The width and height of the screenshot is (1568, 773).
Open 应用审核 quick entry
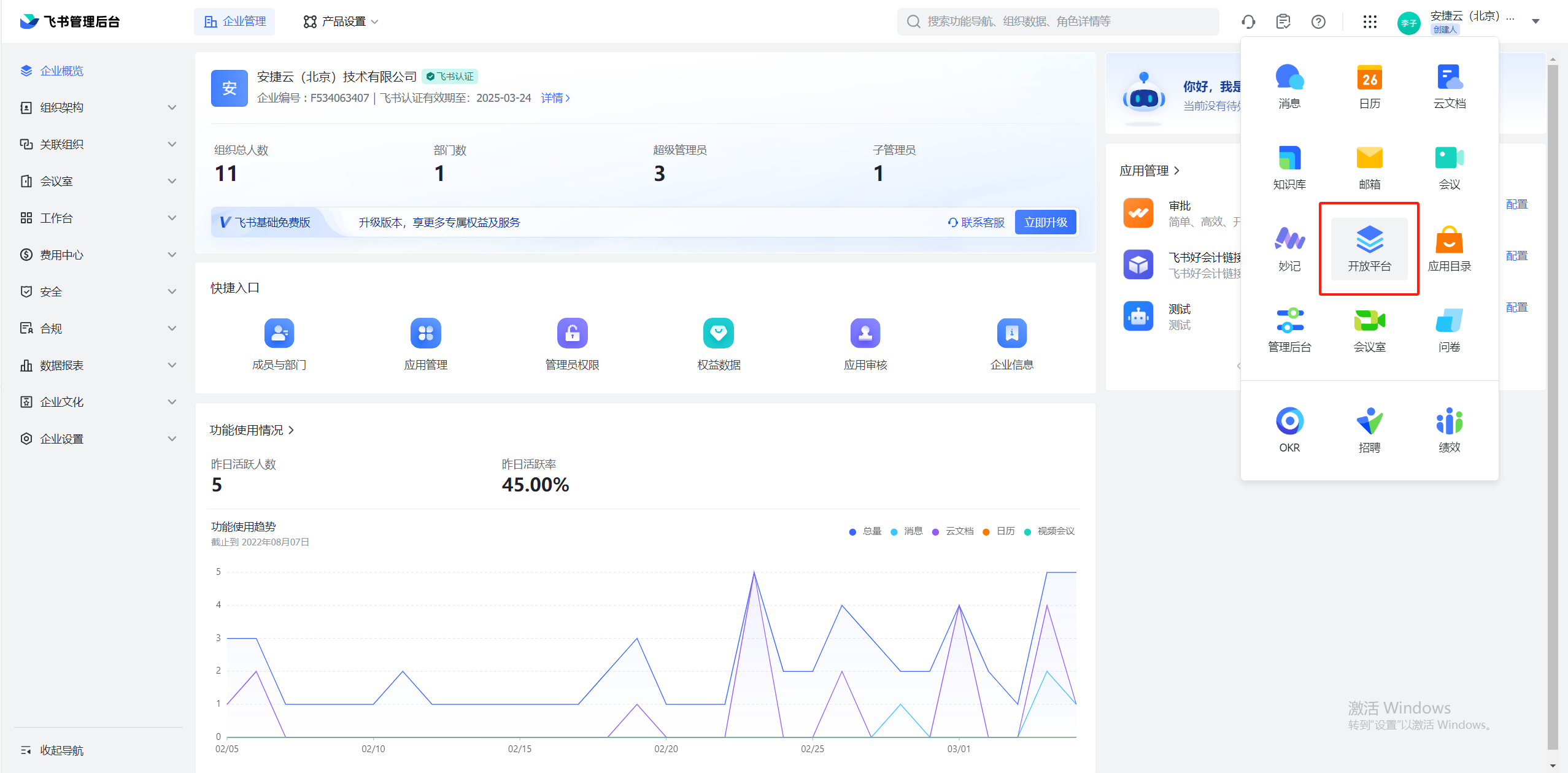tap(865, 345)
